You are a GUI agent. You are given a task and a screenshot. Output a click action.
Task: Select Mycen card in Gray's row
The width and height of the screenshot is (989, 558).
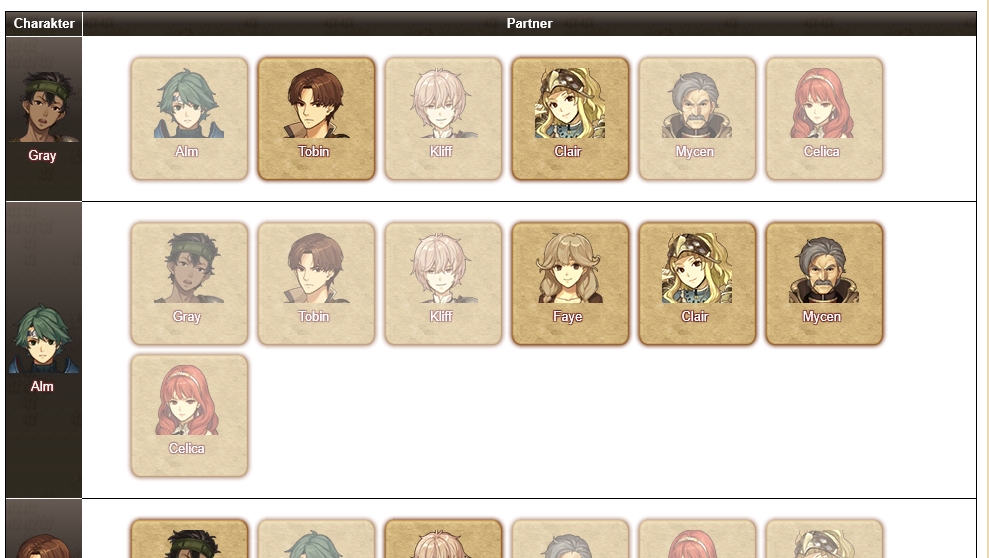(697, 119)
